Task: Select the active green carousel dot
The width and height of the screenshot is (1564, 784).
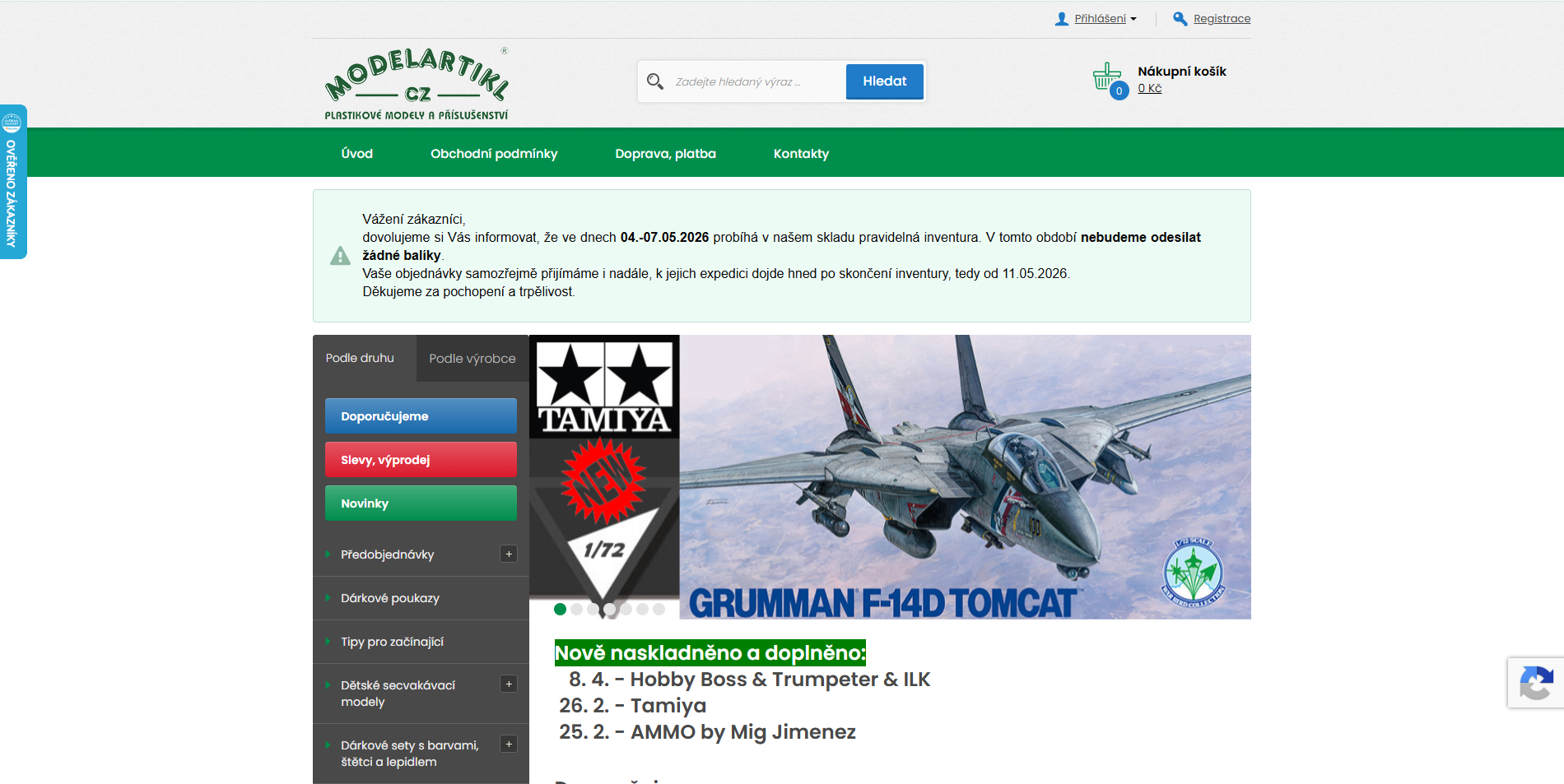Action: tap(561, 610)
